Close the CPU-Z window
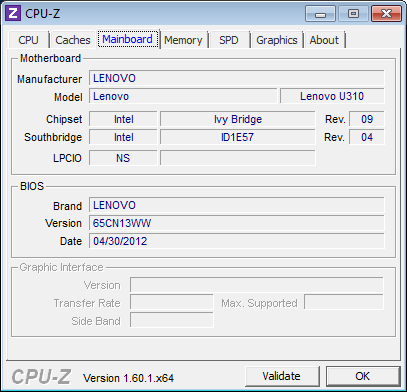The image size is (407, 392). [x=386, y=14]
